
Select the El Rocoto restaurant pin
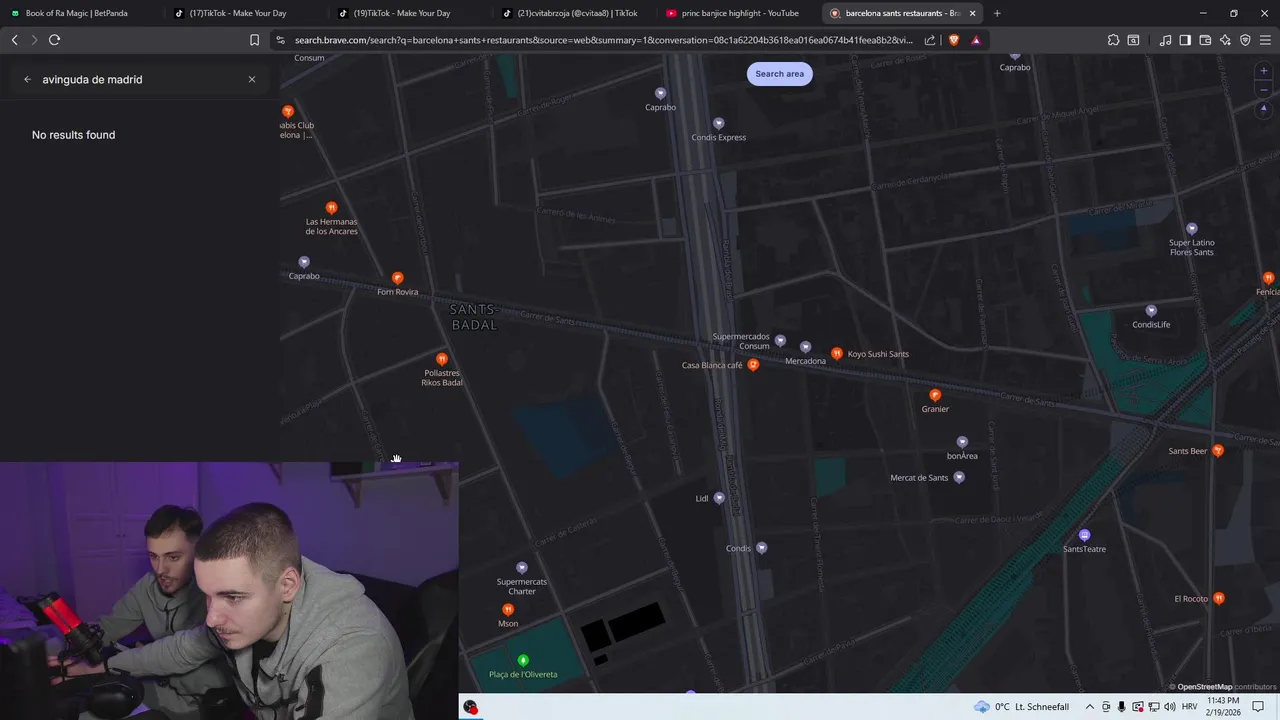click(x=1218, y=599)
